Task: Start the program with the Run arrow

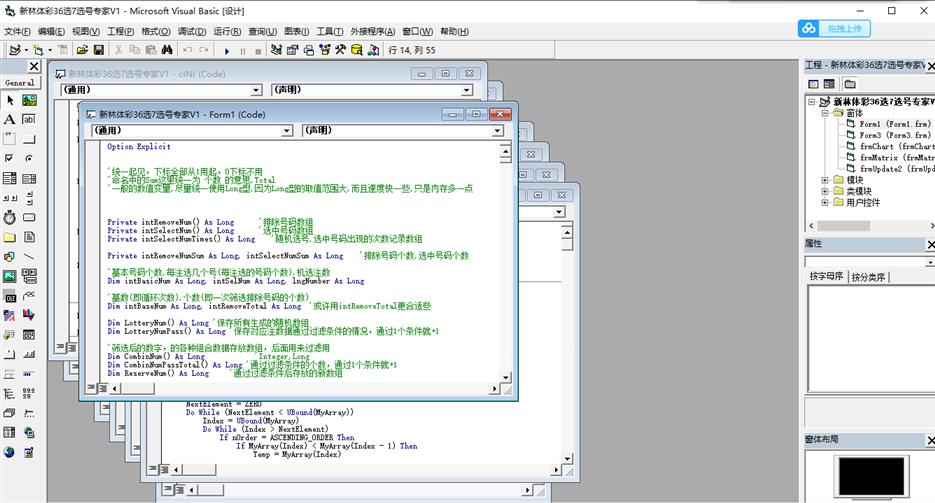Action: click(227, 51)
